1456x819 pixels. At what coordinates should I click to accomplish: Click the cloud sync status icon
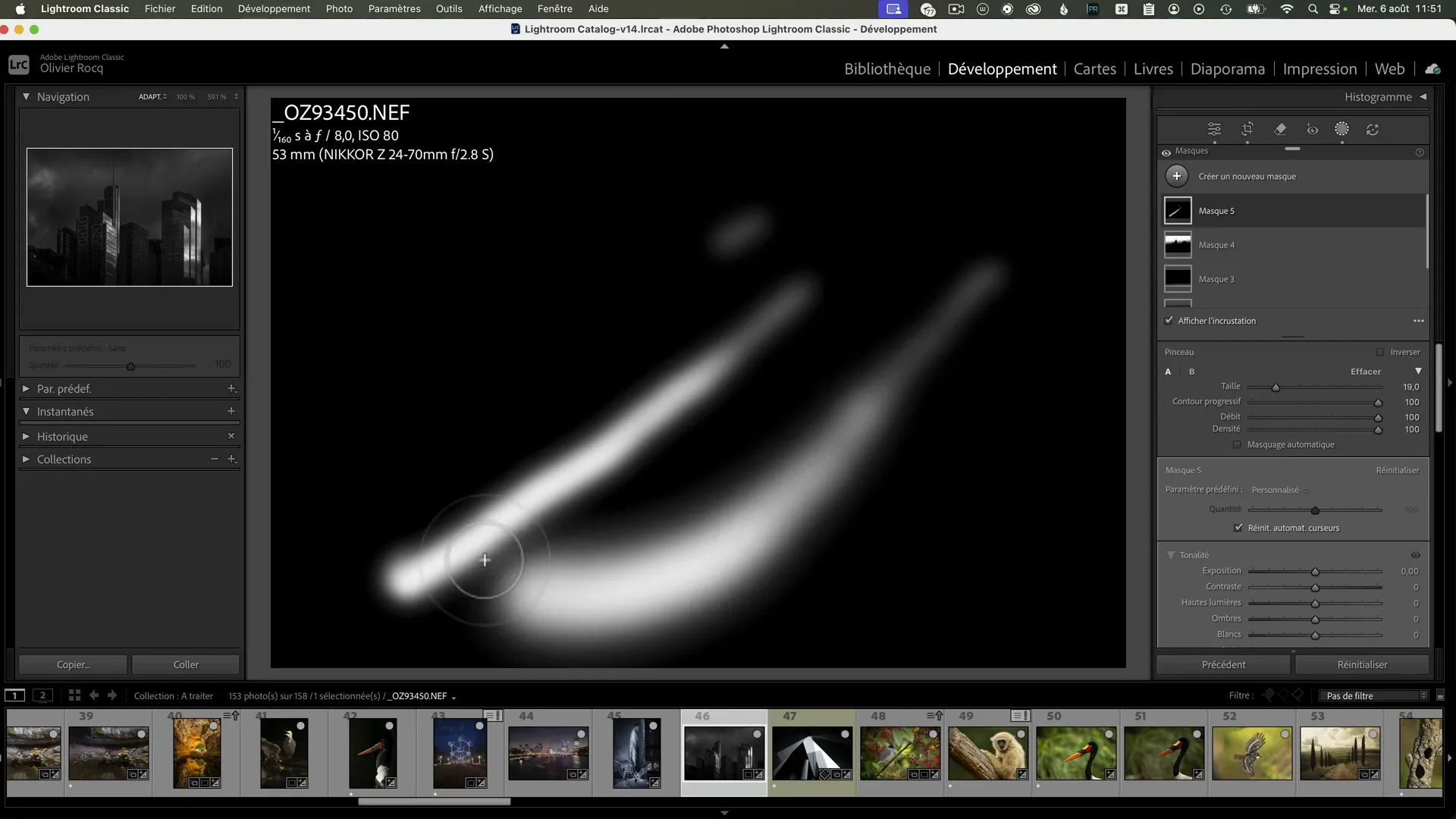pos(1432,69)
